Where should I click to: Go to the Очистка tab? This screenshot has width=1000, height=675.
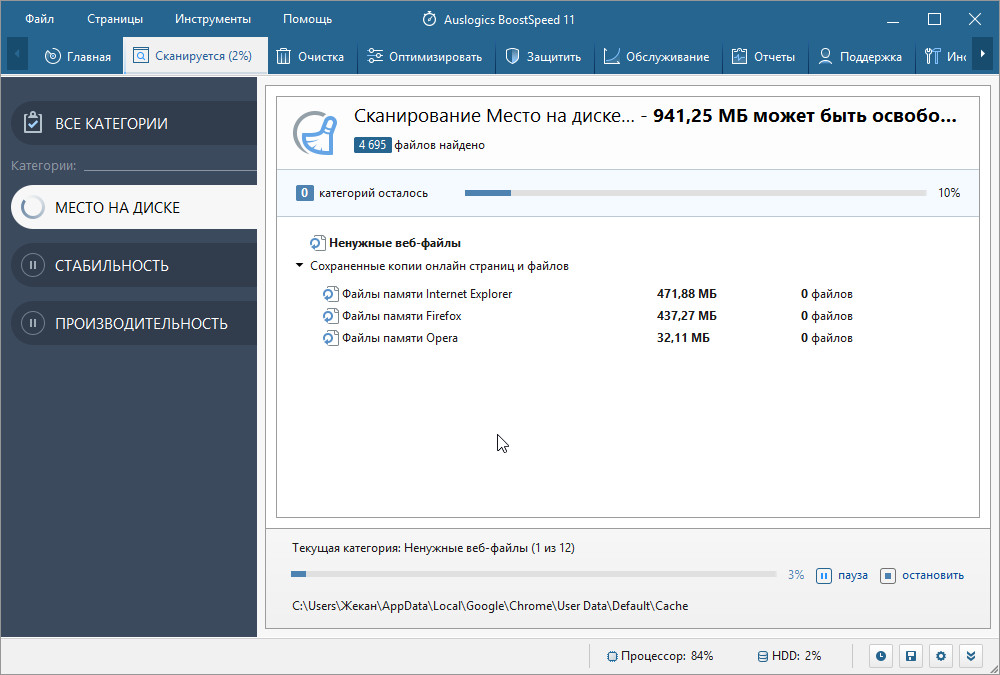(312, 57)
